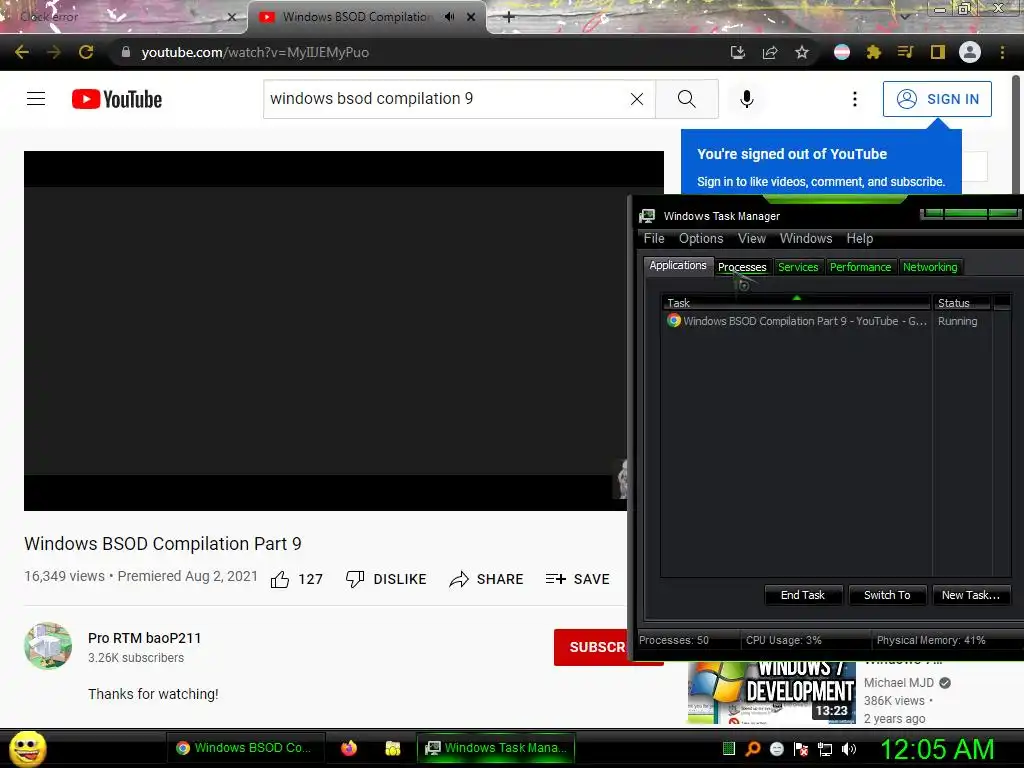Open the Windows Development video thumbnail
This screenshot has height=768, width=1024.
pyautogui.click(x=771, y=692)
